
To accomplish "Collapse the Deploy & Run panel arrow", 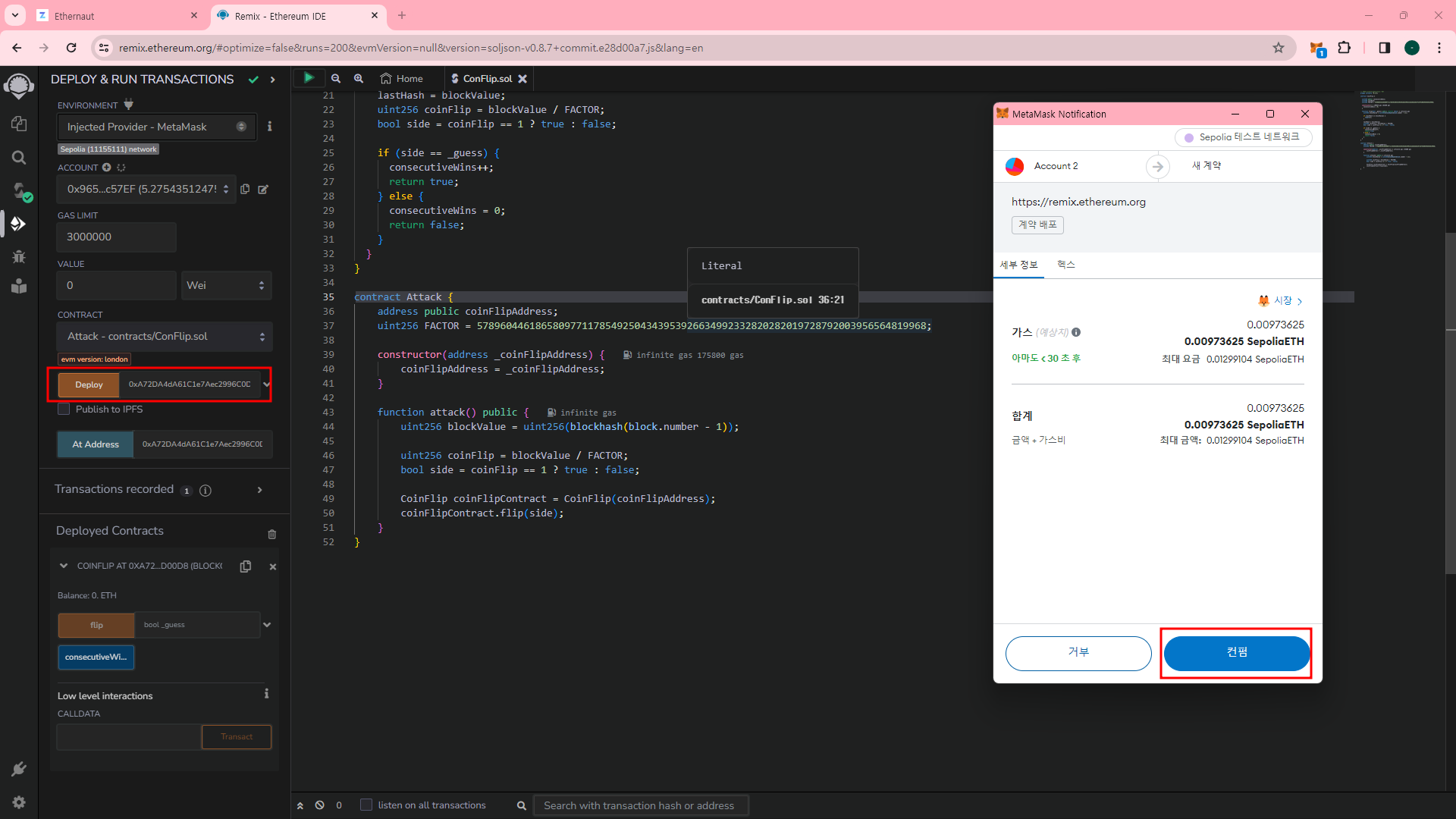I will 273,79.
